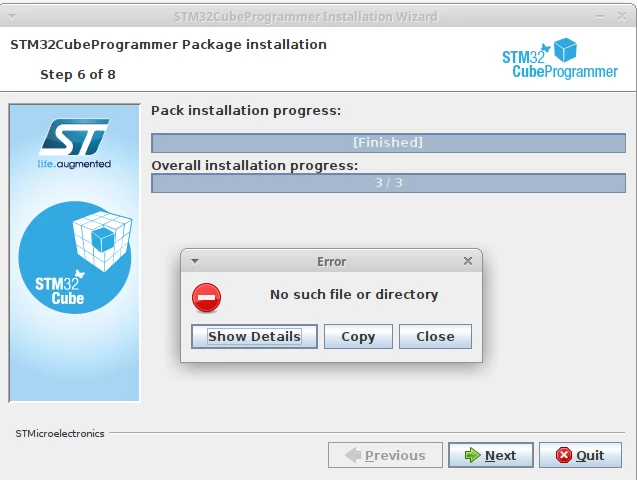Click the red error stop icon

206,298
